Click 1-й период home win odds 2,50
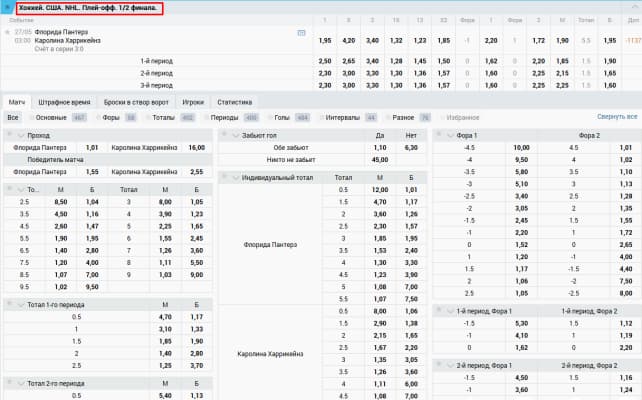 (x=325, y=61)
